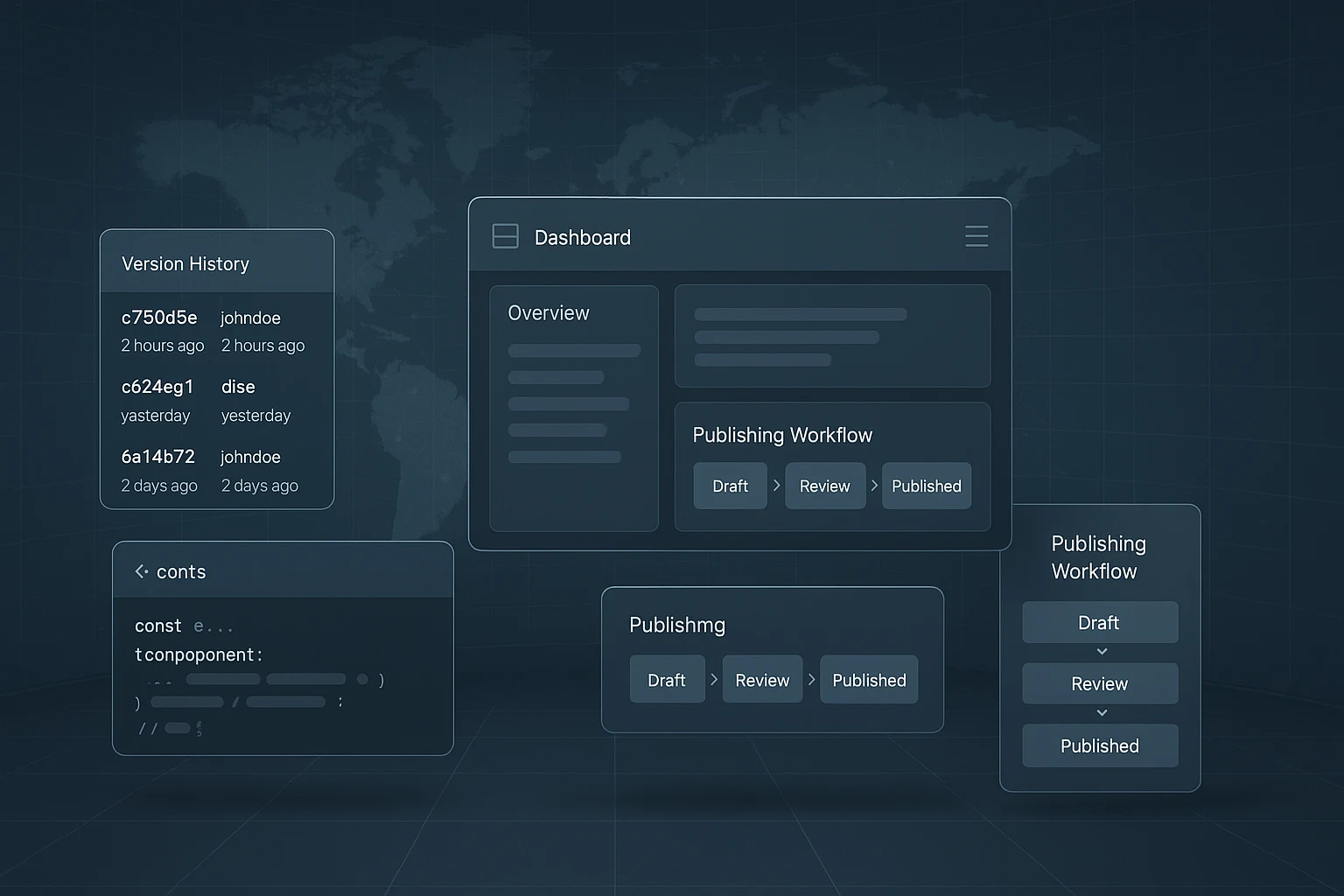Screen dimensions: 1344x896
Task: Click the Draft button in the right Publishing Workflow panel
Action: pyautogui.click(x=1100, y=622)
